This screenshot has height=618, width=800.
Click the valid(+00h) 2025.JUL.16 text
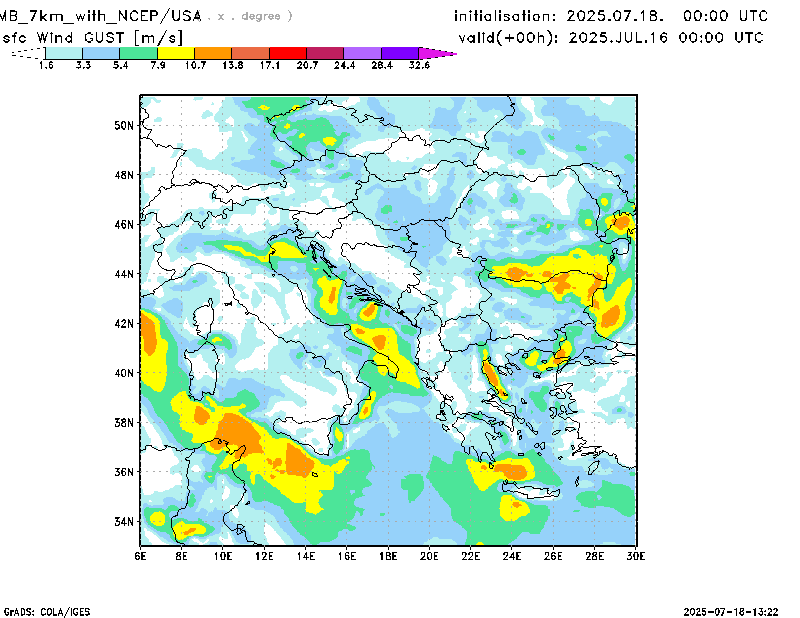(611, 38)
